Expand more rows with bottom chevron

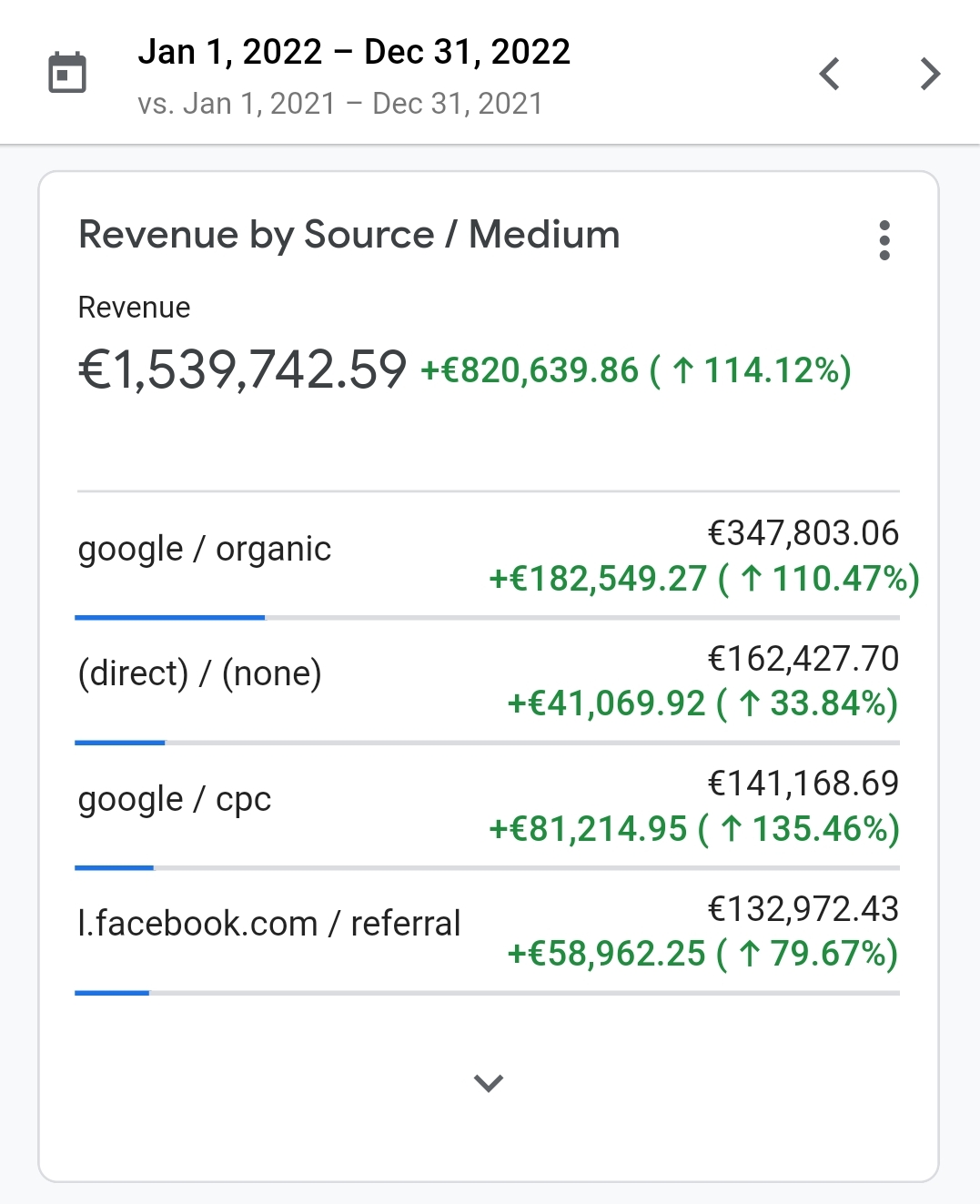tap(489, 1083)
